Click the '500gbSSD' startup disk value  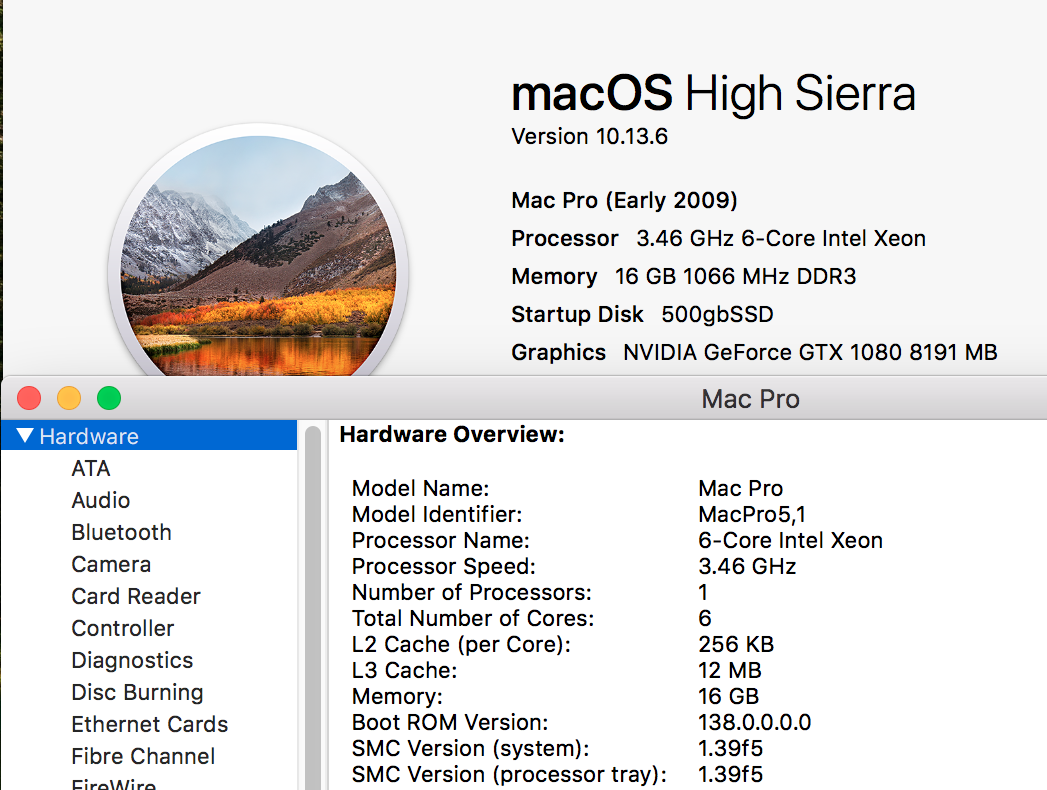(718, 315)
